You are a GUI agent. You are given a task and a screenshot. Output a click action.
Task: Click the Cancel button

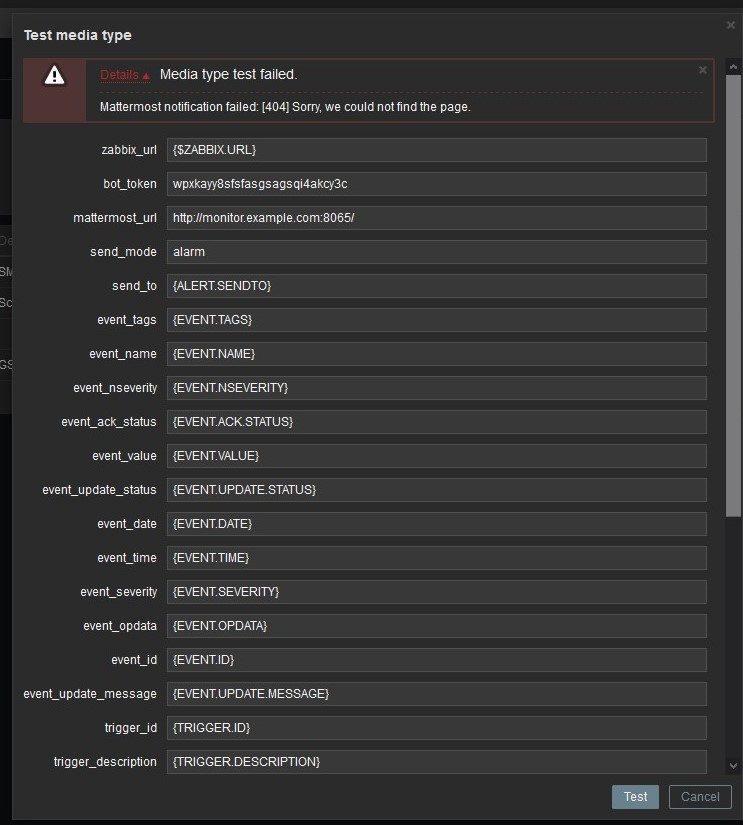click(699, 797)
